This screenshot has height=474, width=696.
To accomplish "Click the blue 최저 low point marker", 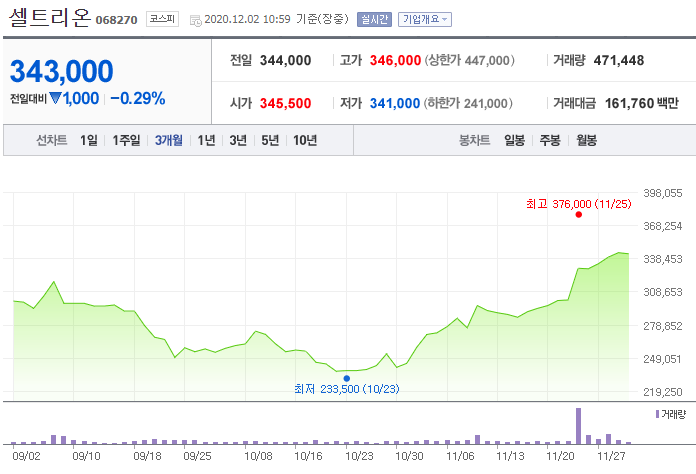I will (347, 378).
